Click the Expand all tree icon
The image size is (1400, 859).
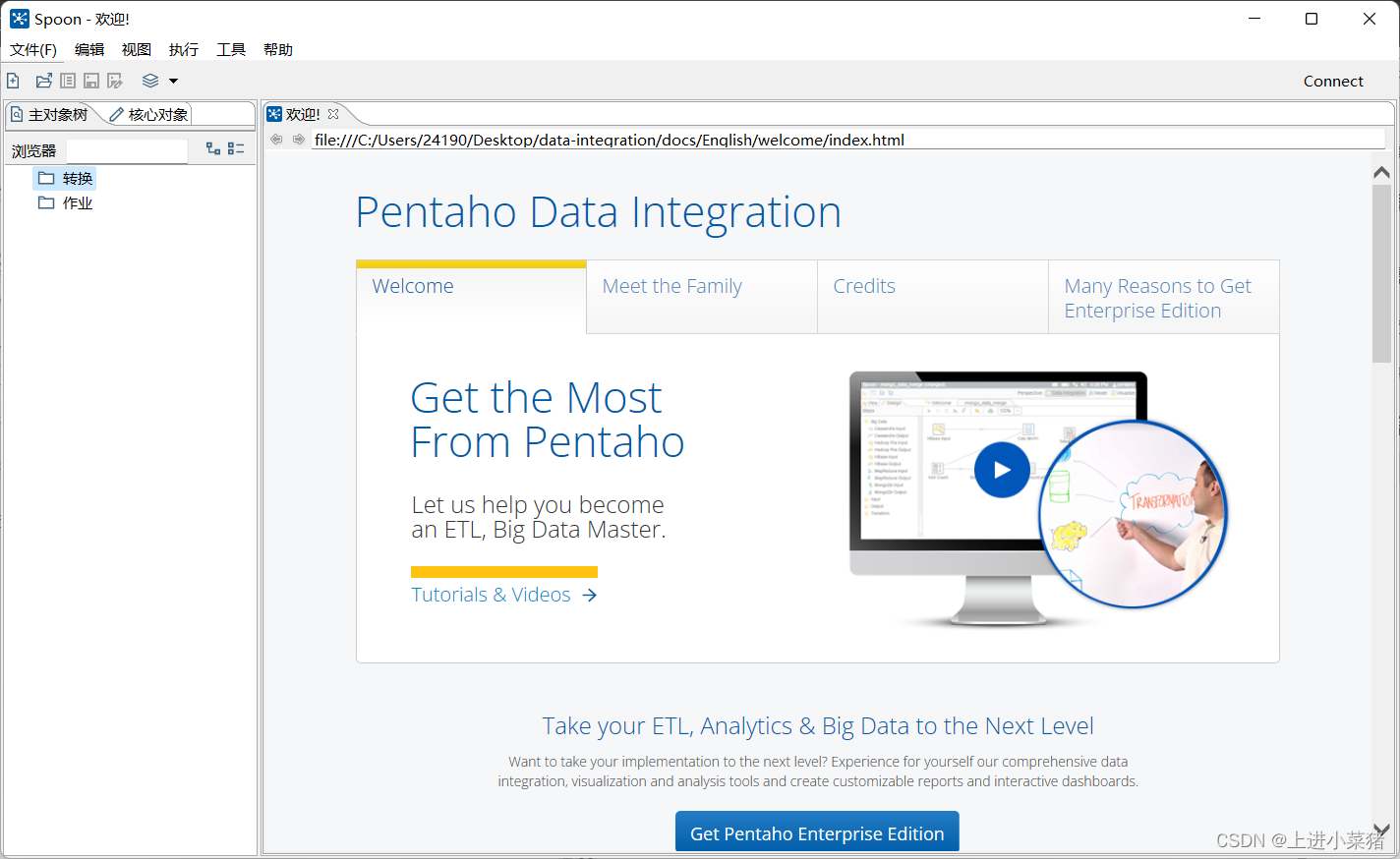pos(213,148)
